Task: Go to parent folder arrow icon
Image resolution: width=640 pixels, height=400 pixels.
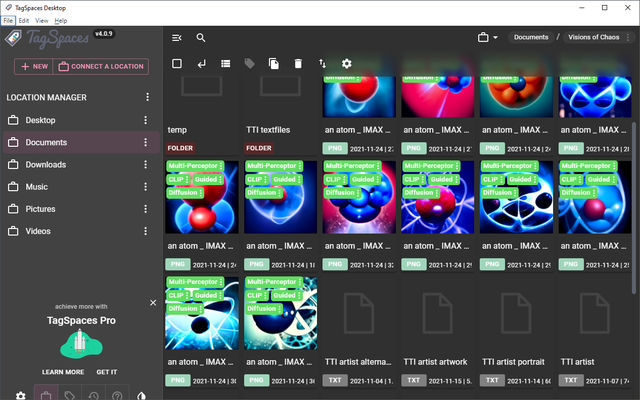Action: 201,64
